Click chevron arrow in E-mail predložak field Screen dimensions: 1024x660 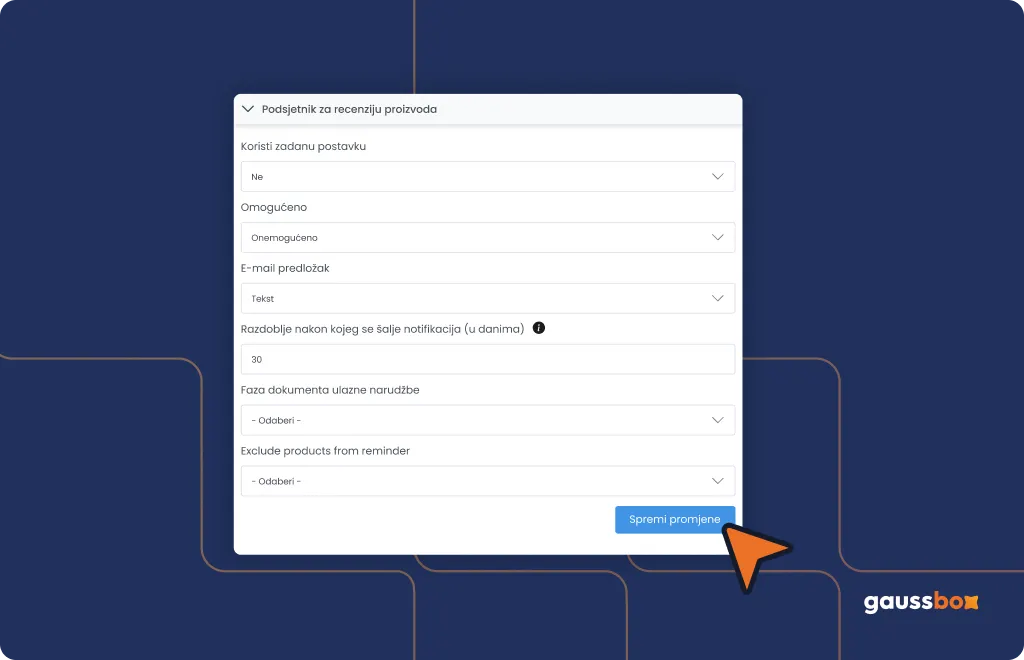coord(718,298)
